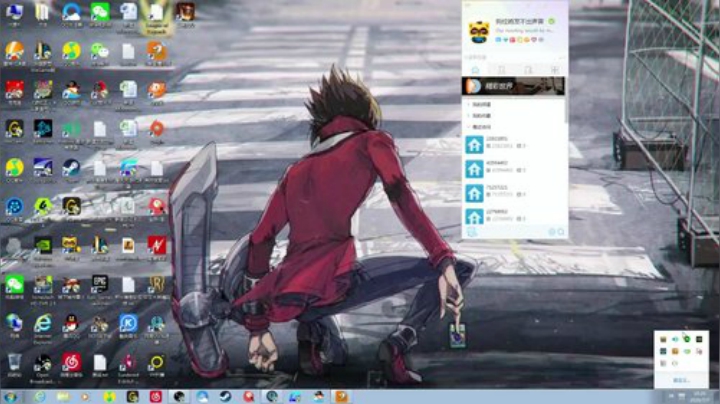Viewport: 720px width, 404px height.
Task: Select the highlighted League of Legends desktop file
Action: (157, 18)
